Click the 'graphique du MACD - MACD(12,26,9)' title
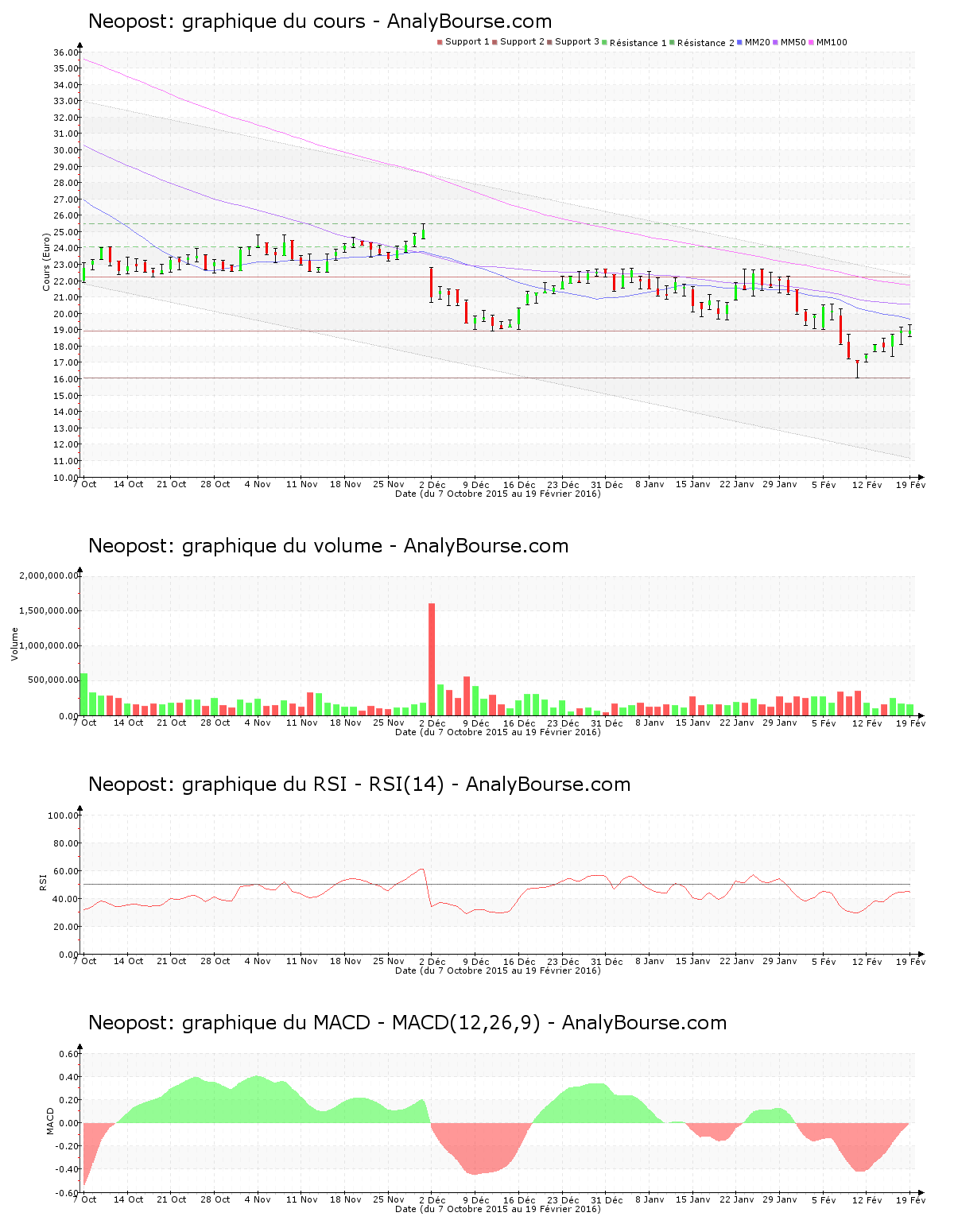The height and width of the screenshot is (1232, 954). (x=361, y=1023)
